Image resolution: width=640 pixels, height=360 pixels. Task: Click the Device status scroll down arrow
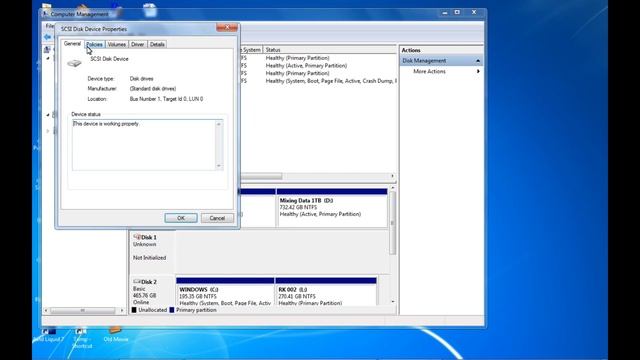pos(219,166)
